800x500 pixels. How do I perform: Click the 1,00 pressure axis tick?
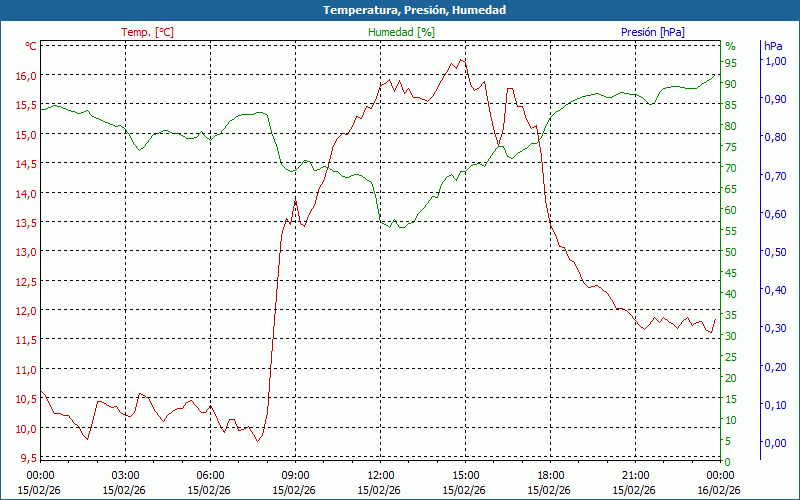774,61
